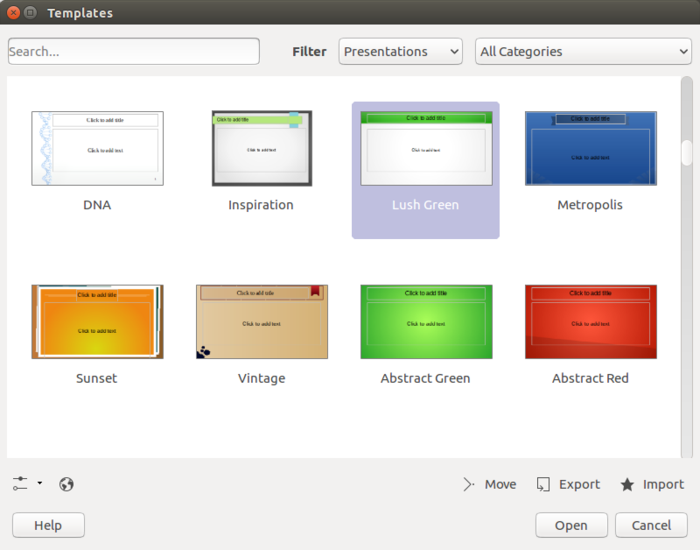Click the Export icon
The width and height of the screenshot is (700, 550).
544,484
